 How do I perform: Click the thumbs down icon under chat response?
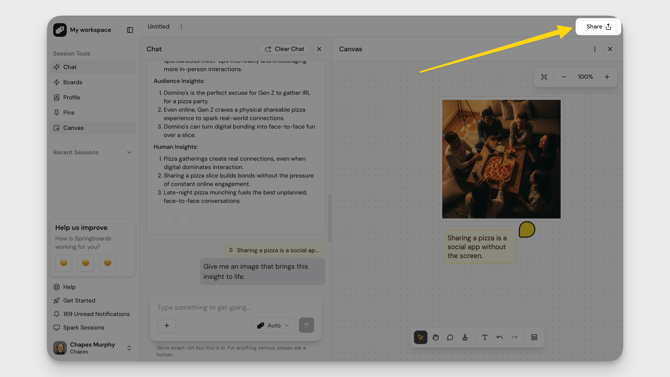tap(190, 220)
